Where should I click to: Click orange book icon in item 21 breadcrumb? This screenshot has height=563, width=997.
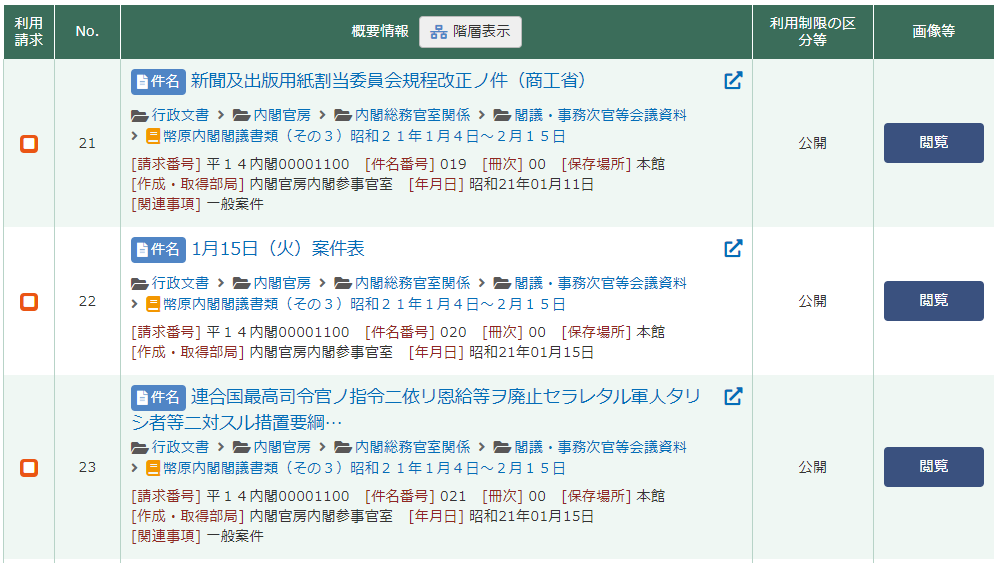pyautogui.click(x=153, y=136)
